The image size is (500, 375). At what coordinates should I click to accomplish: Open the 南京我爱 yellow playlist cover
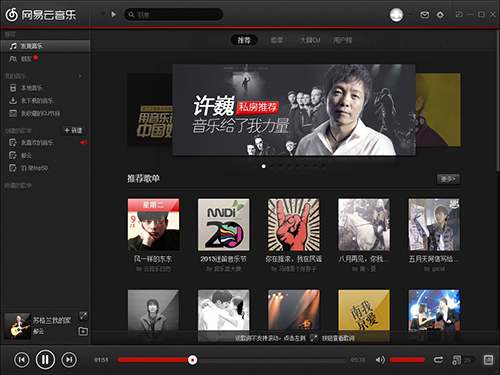pos(364,315)
